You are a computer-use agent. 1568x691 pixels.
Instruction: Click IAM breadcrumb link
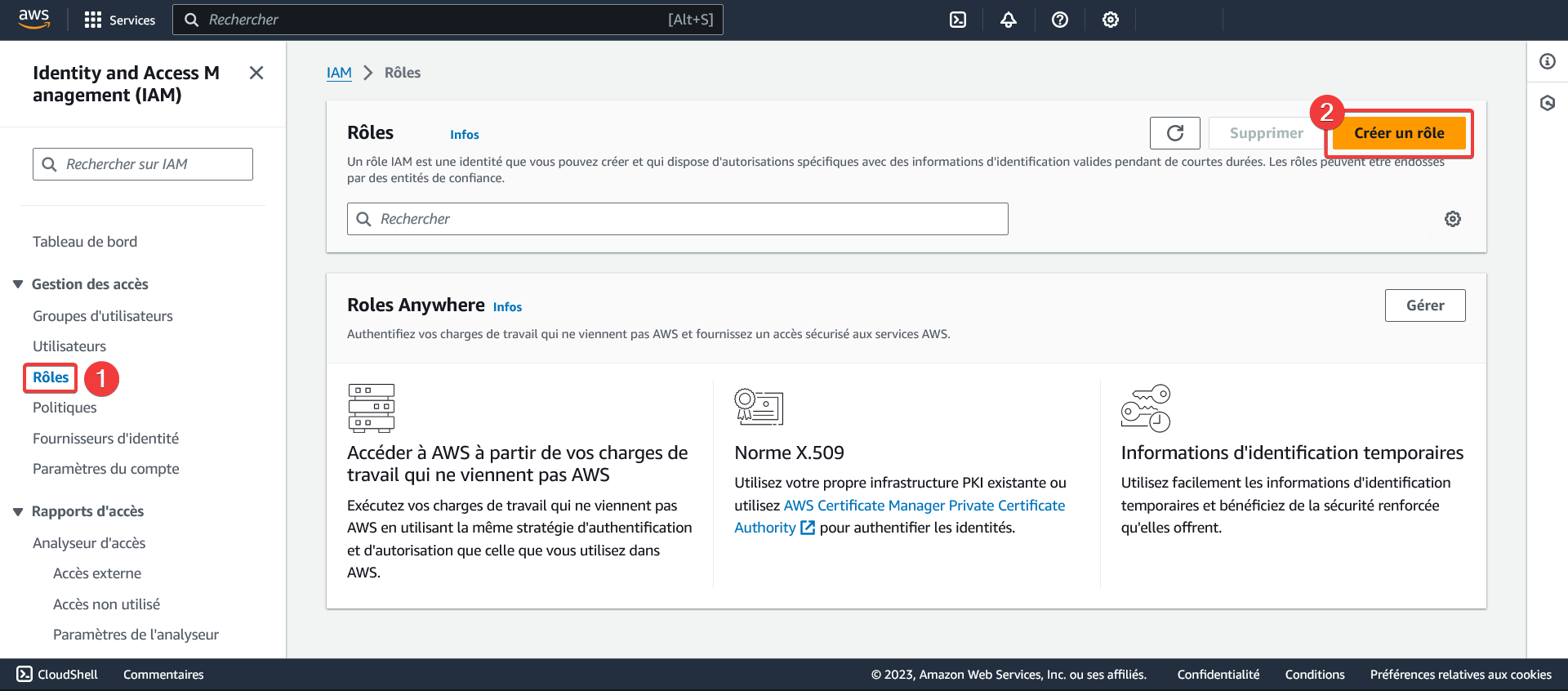pos(339,73)
